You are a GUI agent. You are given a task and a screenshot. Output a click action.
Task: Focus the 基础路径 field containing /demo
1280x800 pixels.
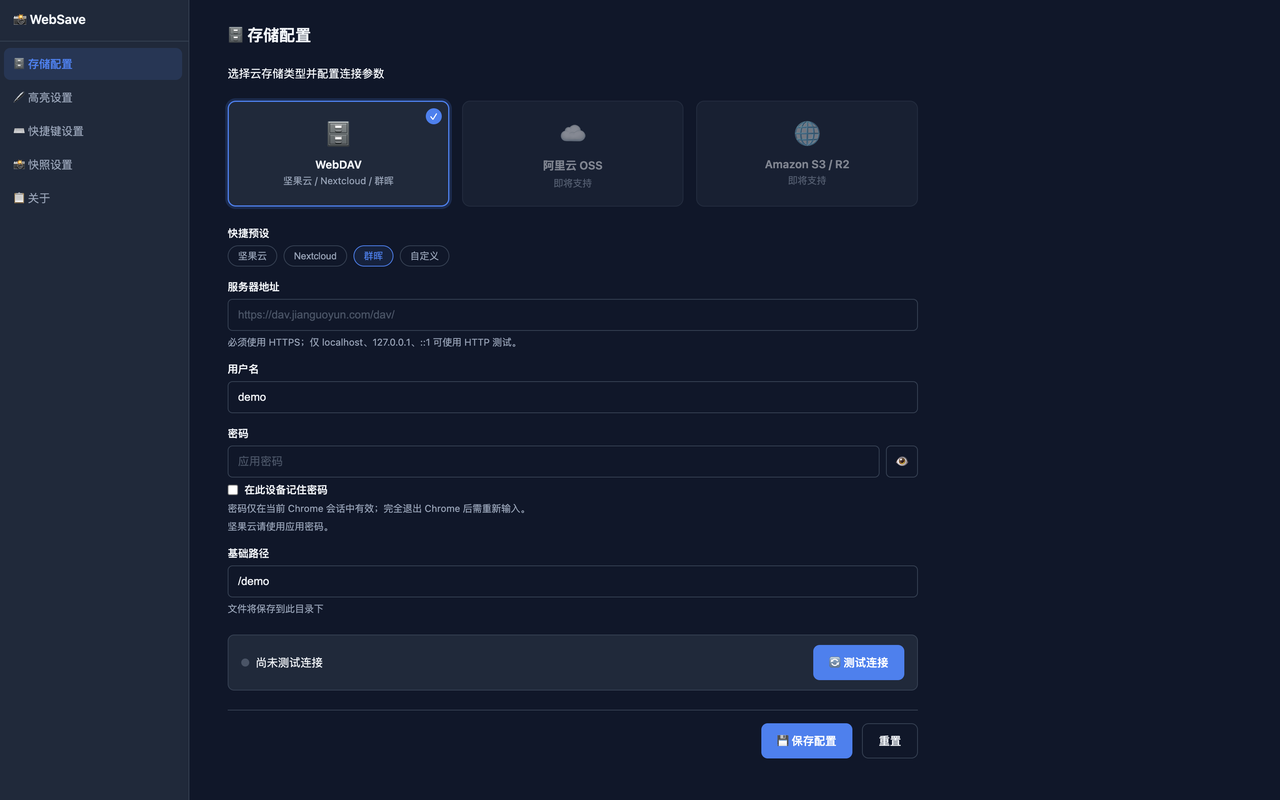pos(572,581)
